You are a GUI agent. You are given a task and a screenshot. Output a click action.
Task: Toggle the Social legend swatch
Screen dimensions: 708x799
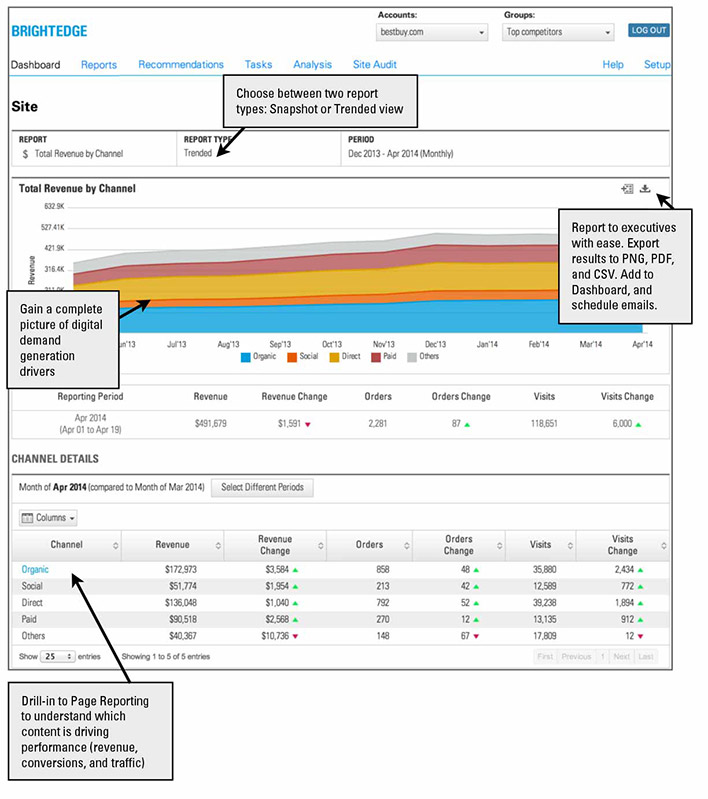(292, 357)
